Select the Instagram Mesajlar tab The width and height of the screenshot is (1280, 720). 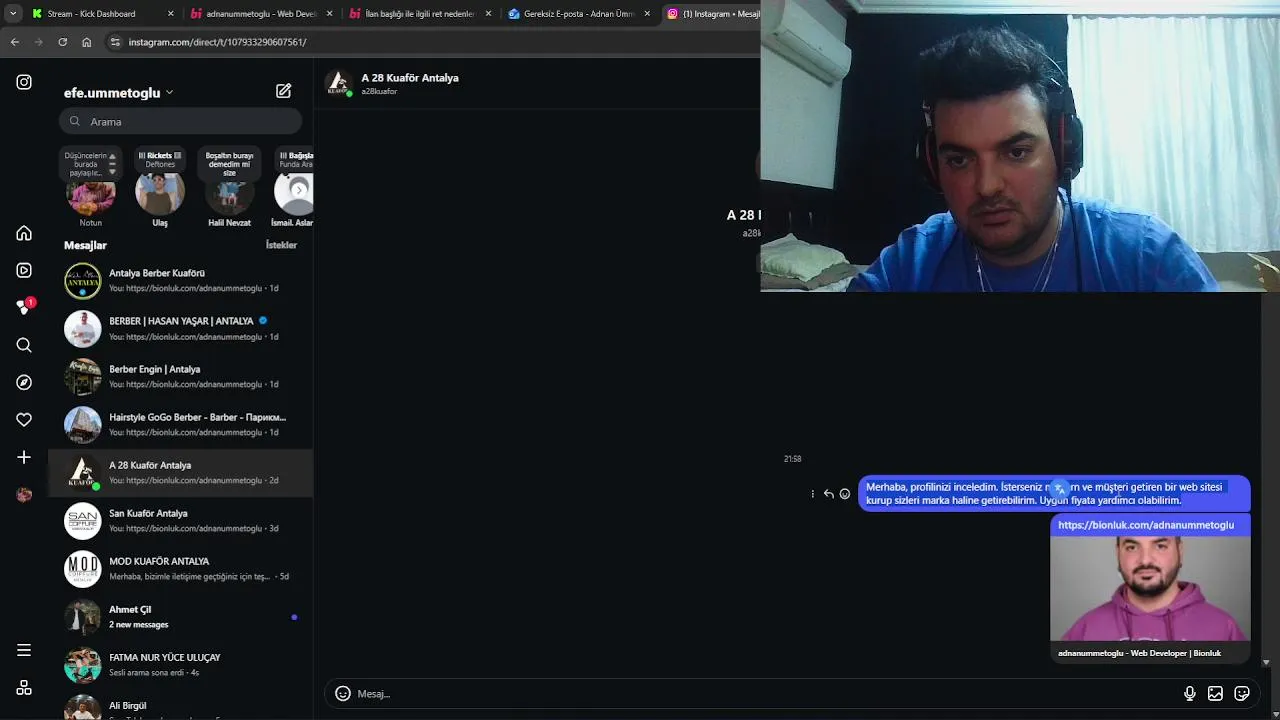pos(712,14)
